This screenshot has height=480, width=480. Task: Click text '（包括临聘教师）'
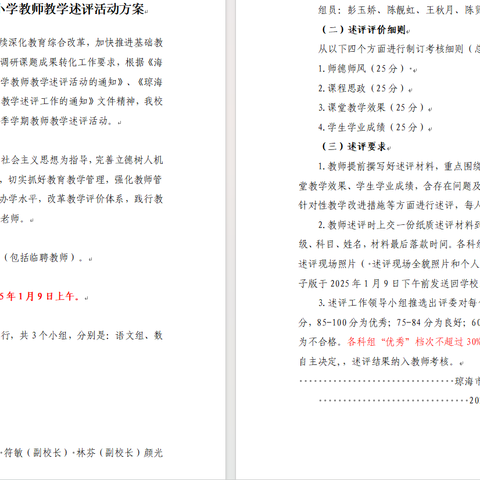[40, 257]
